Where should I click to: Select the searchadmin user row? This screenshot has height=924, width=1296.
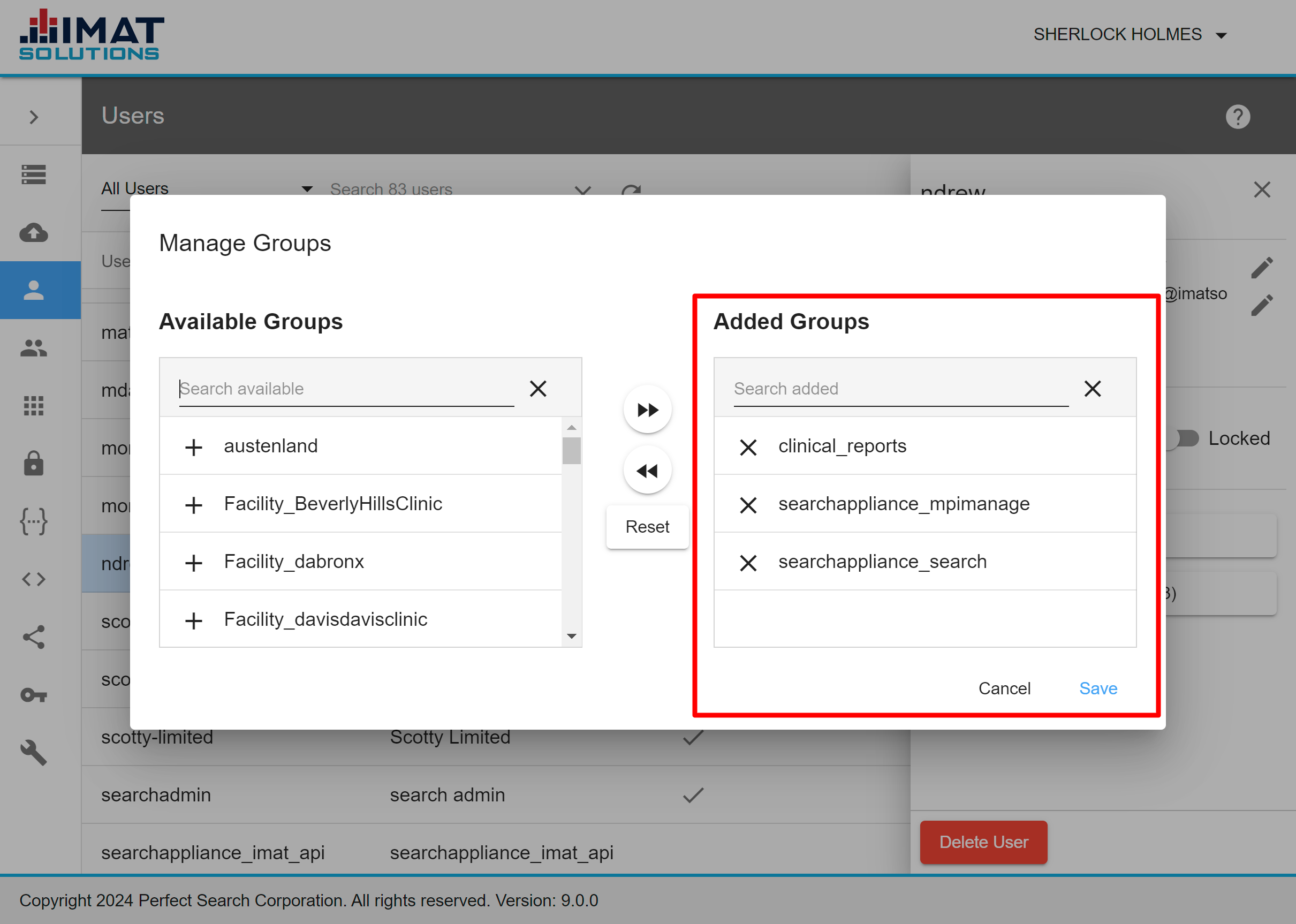click(x=495, y=794)
